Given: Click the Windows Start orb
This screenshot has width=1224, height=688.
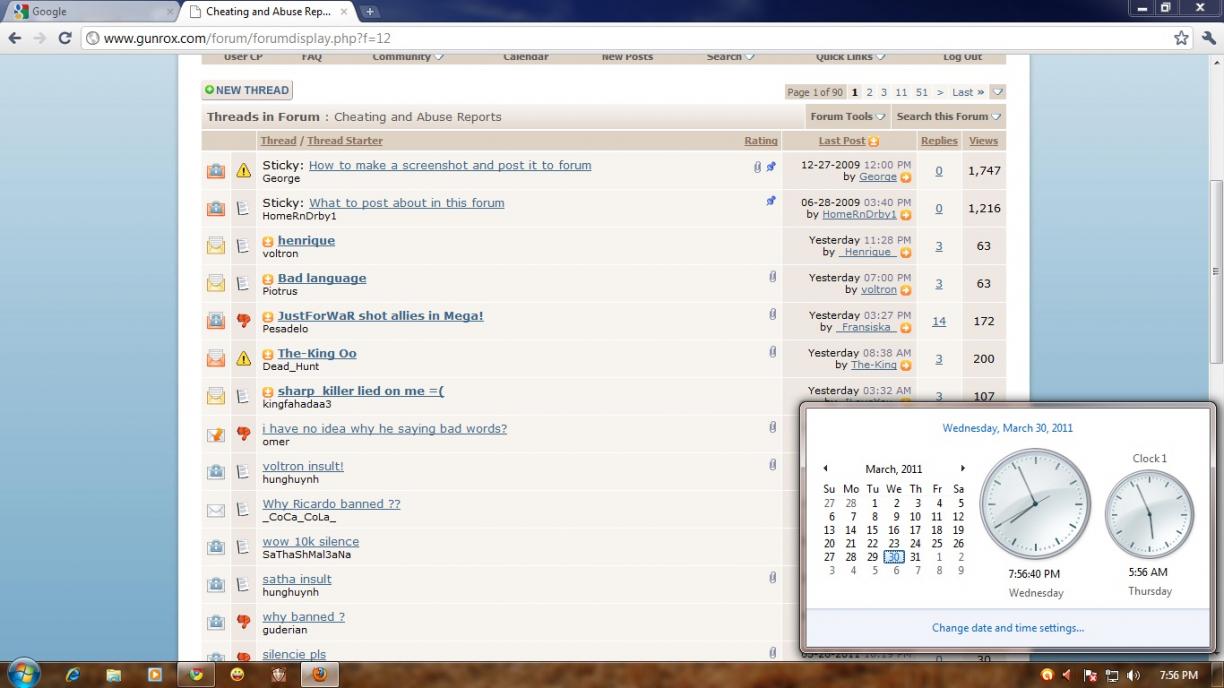Looking at the screenshot, I should [23, 674].
